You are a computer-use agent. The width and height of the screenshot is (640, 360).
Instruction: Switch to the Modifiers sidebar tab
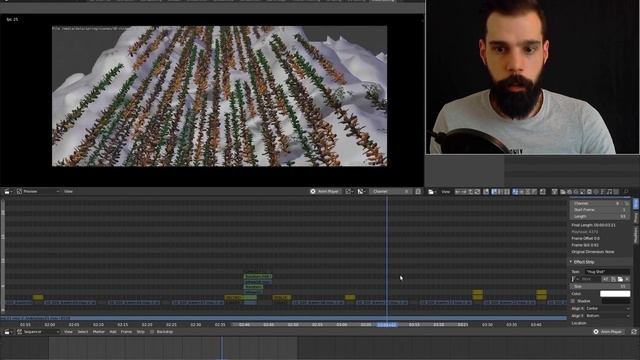pos(636,234)
